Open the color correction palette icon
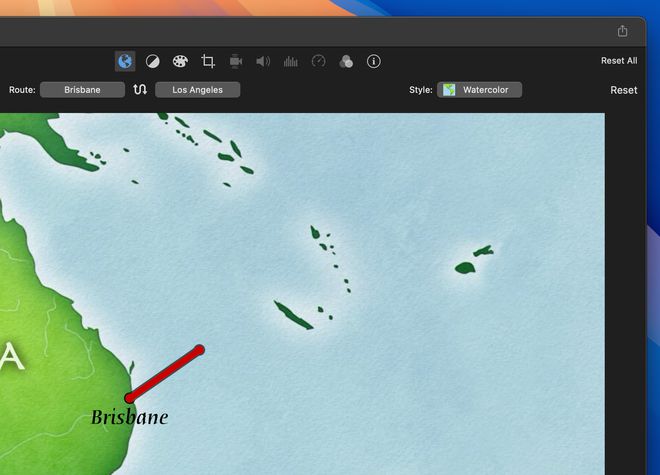 (180, 61)
